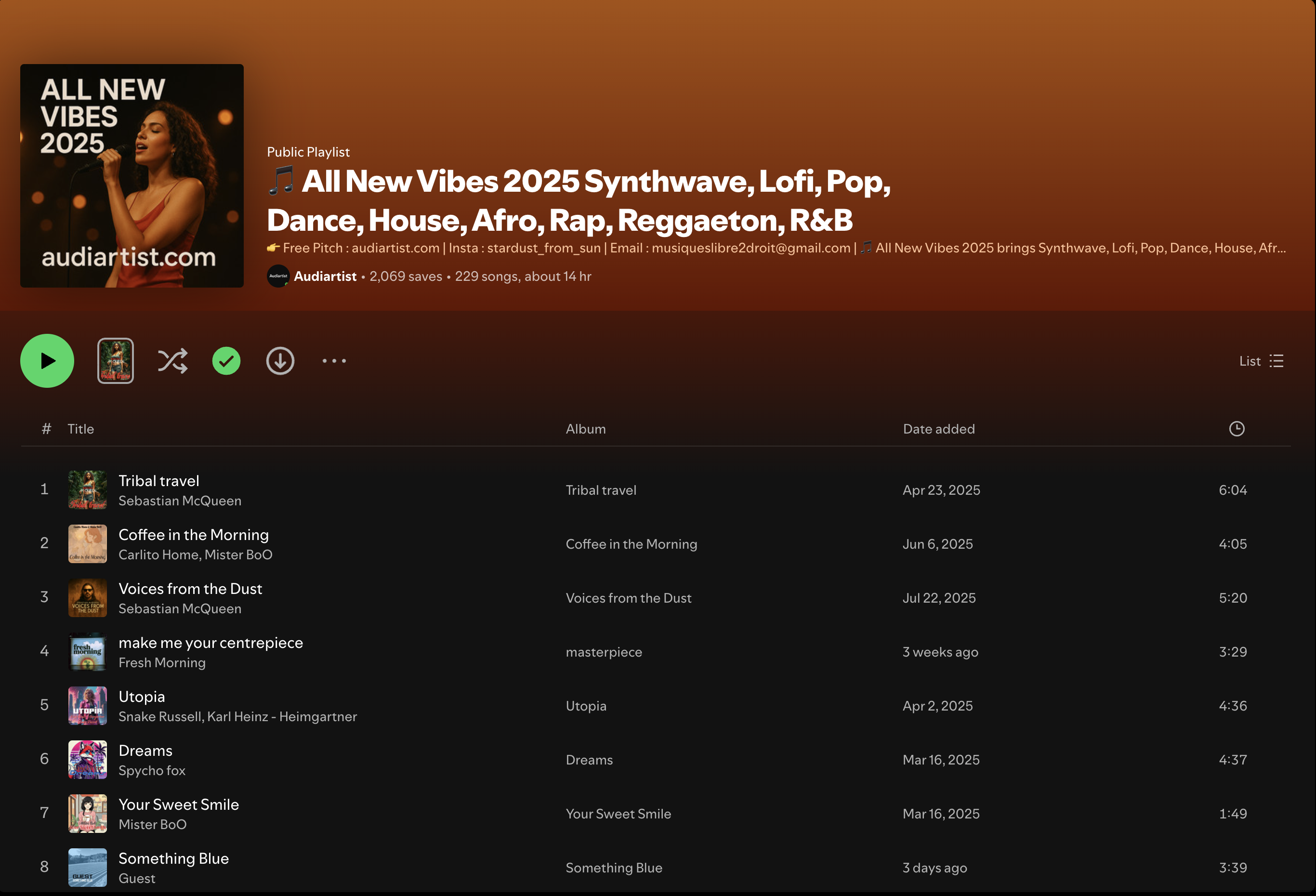Open artist Sebastian McQueen under Tribal travel
Viewport: 1316px width, 896px height.
pyautogui.click(x=180, y=501)
